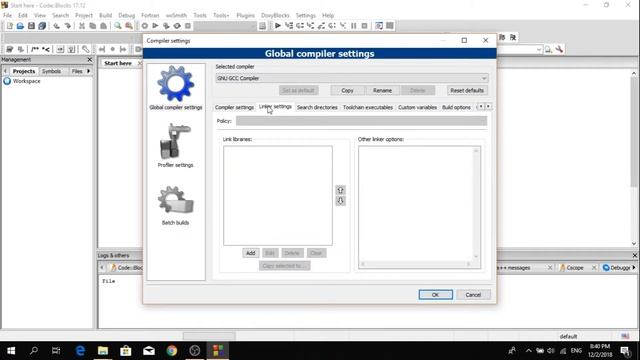
Task: Open the Selected compiler dropdown
Action: [x=352, y=78]
